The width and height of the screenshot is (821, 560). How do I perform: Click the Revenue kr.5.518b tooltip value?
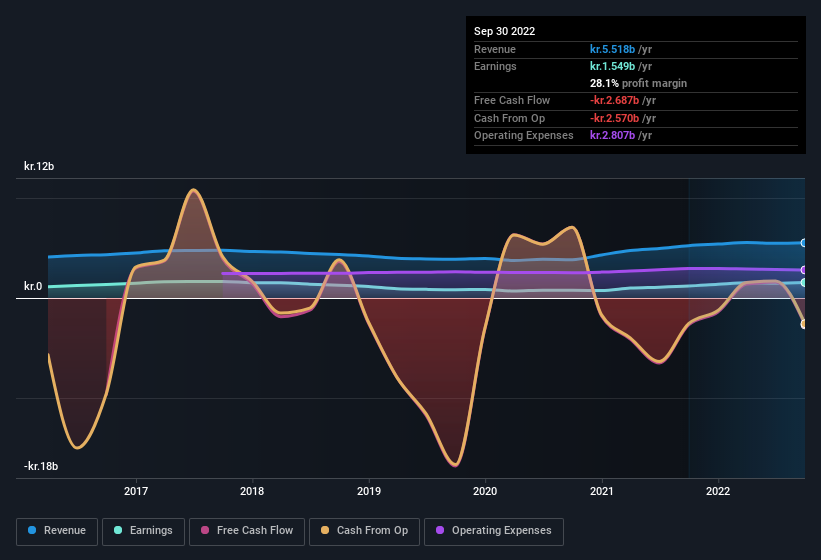[612, 49]
